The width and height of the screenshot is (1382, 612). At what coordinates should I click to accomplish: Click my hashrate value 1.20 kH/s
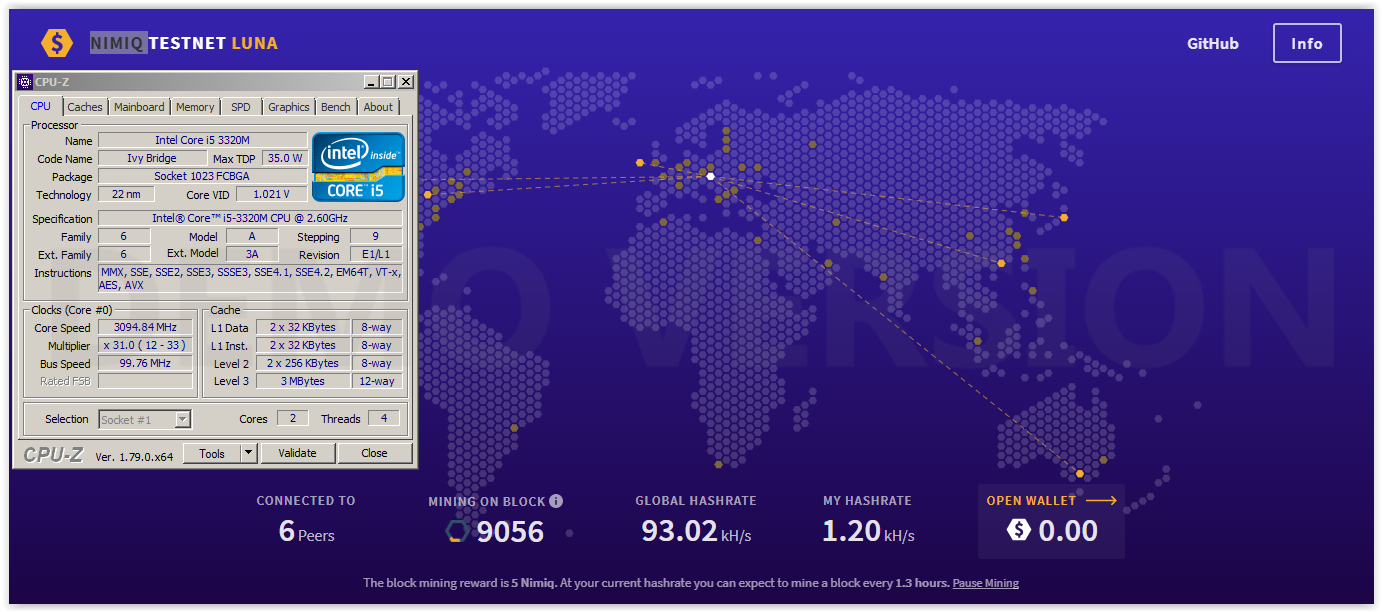coord(868,531)
